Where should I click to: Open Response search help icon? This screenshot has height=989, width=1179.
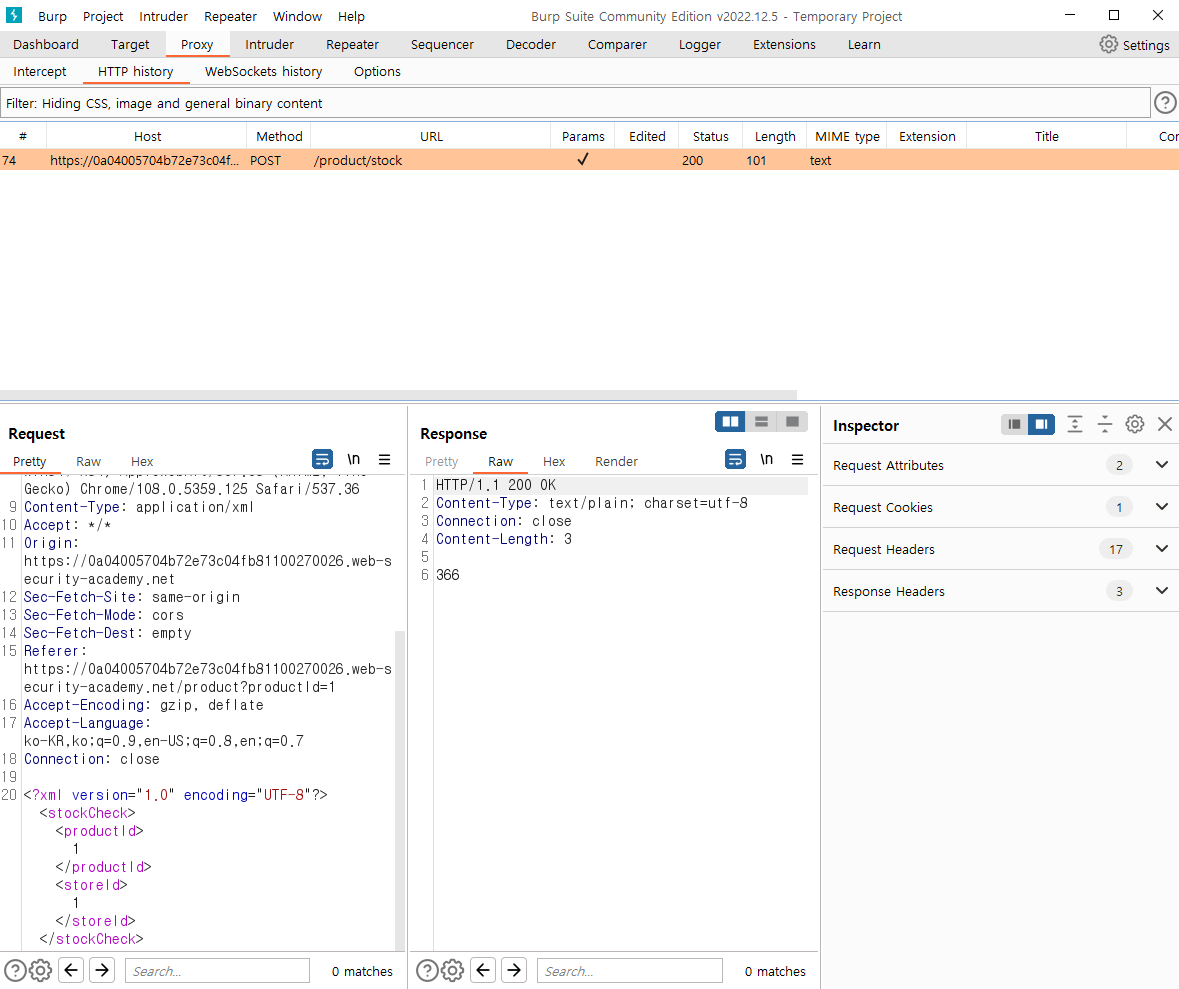point(427,970)
